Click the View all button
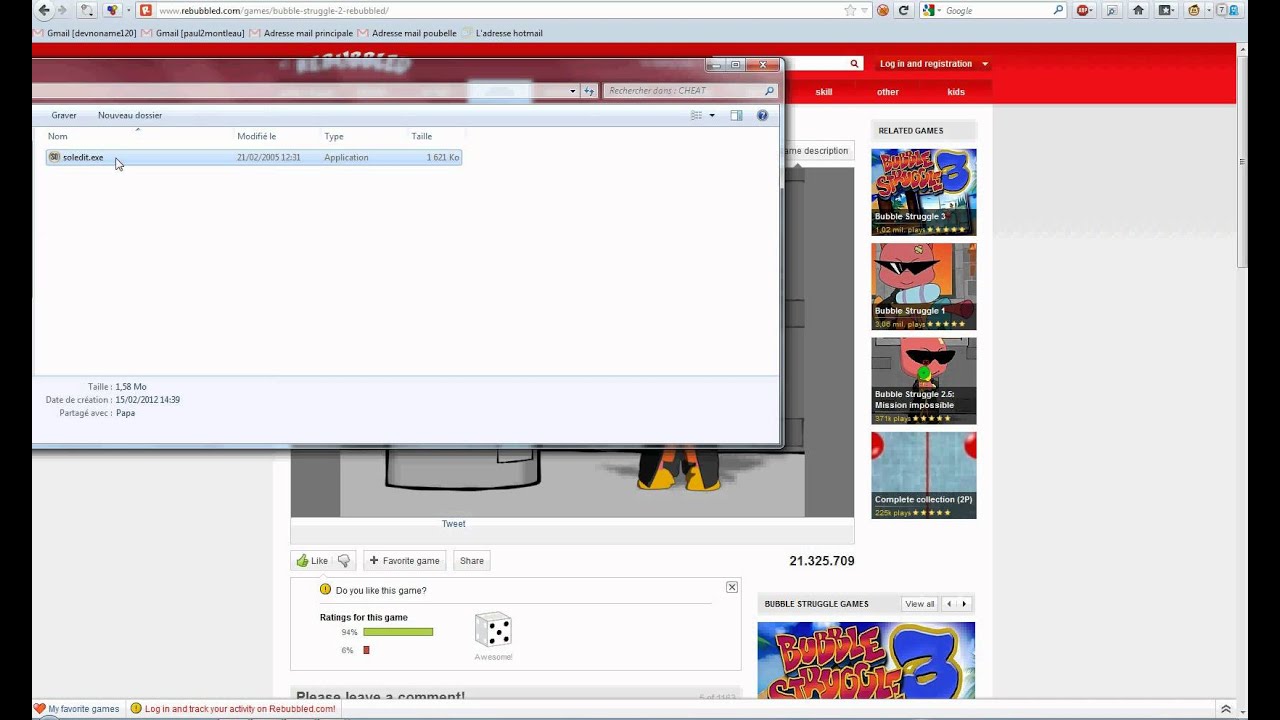 pos(920,604)
